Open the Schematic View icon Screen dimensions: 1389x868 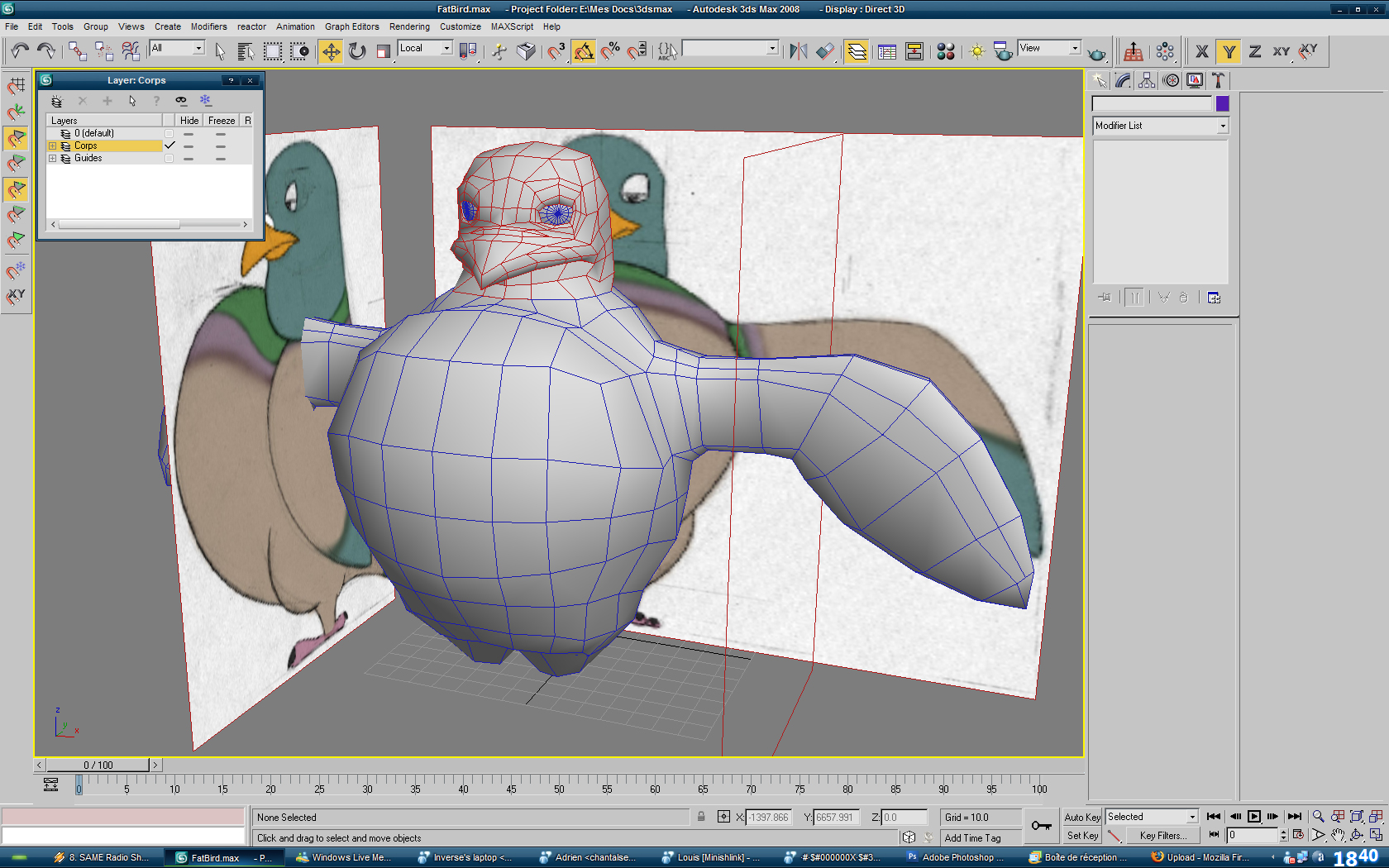(914, 51)
